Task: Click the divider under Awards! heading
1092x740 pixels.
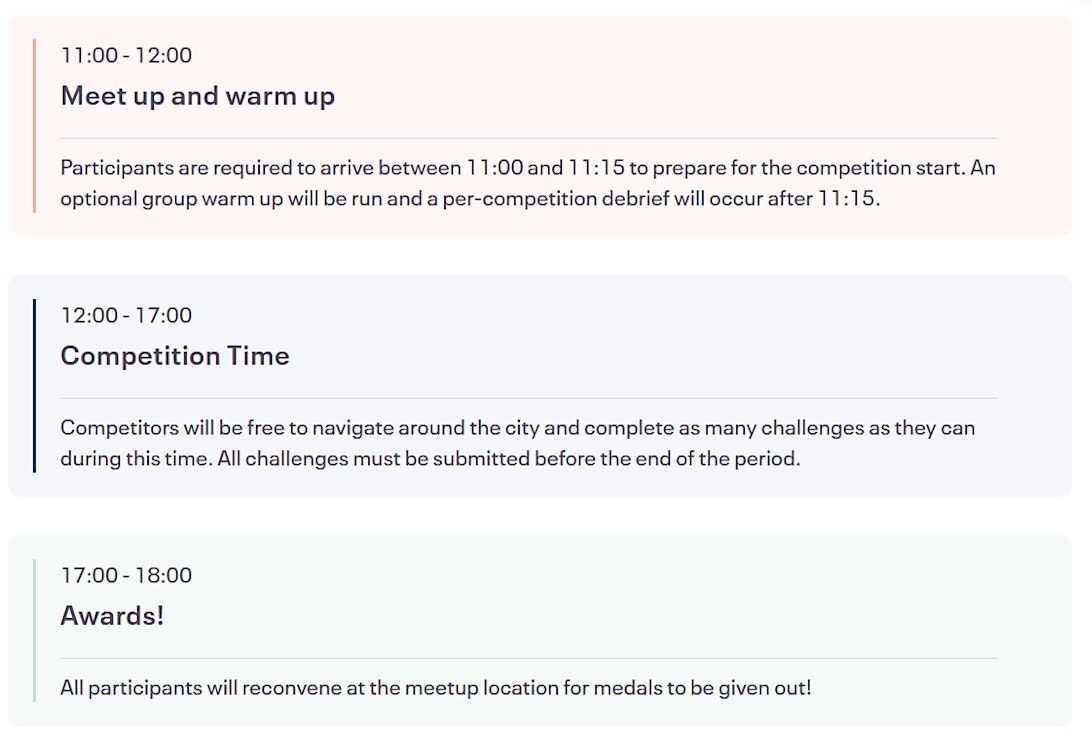Action: pyautogui.click(x=528, y=658)
